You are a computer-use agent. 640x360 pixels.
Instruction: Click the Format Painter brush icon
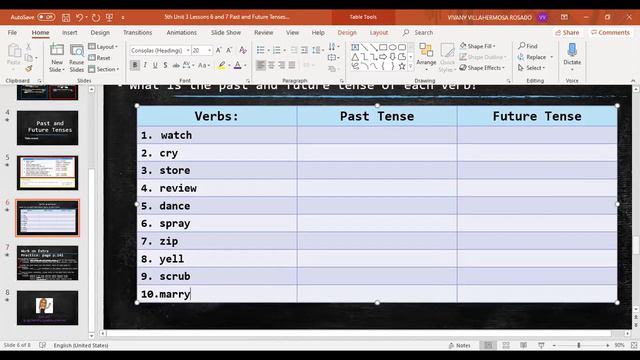(29, 69)
